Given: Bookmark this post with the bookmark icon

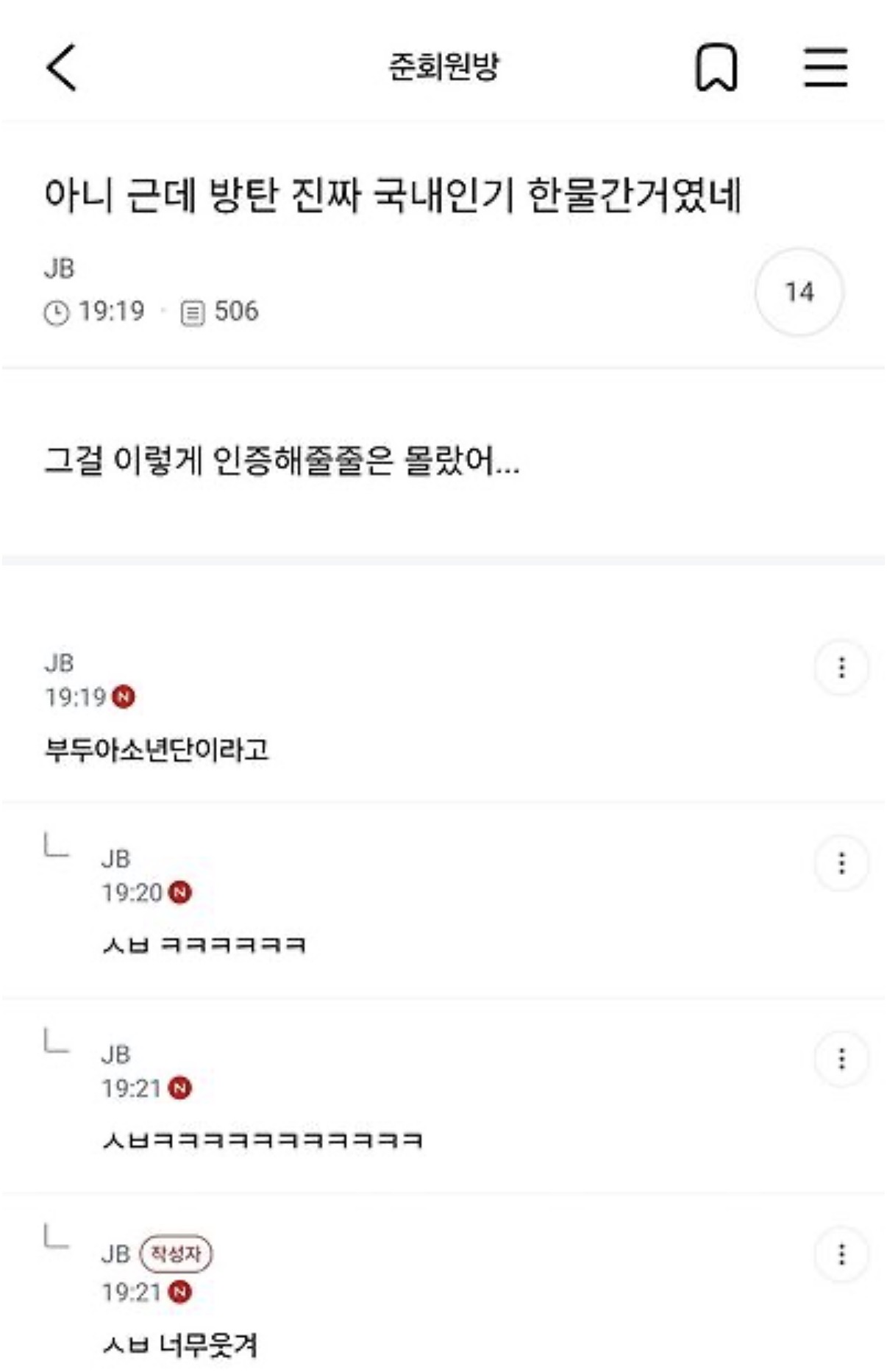Looking at the screenshot, I should pyautogui.click(x=716, y=68).
